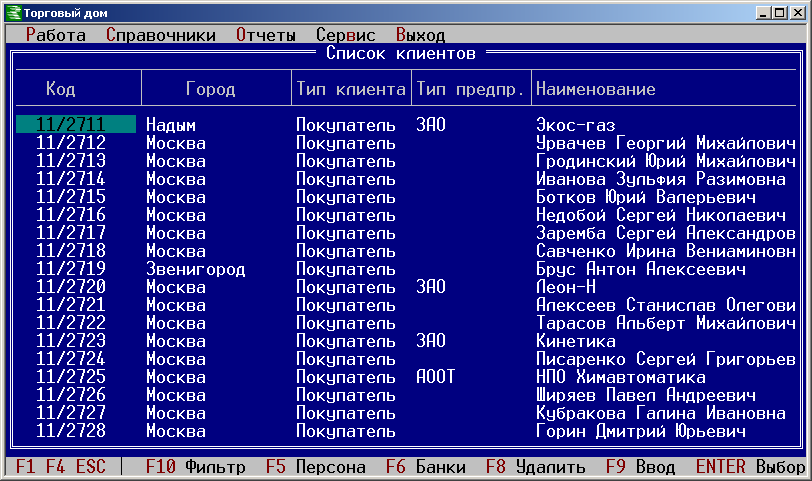Click client name Леон-Н
This screenshot has width=812, height=481.
pos(566,286)
